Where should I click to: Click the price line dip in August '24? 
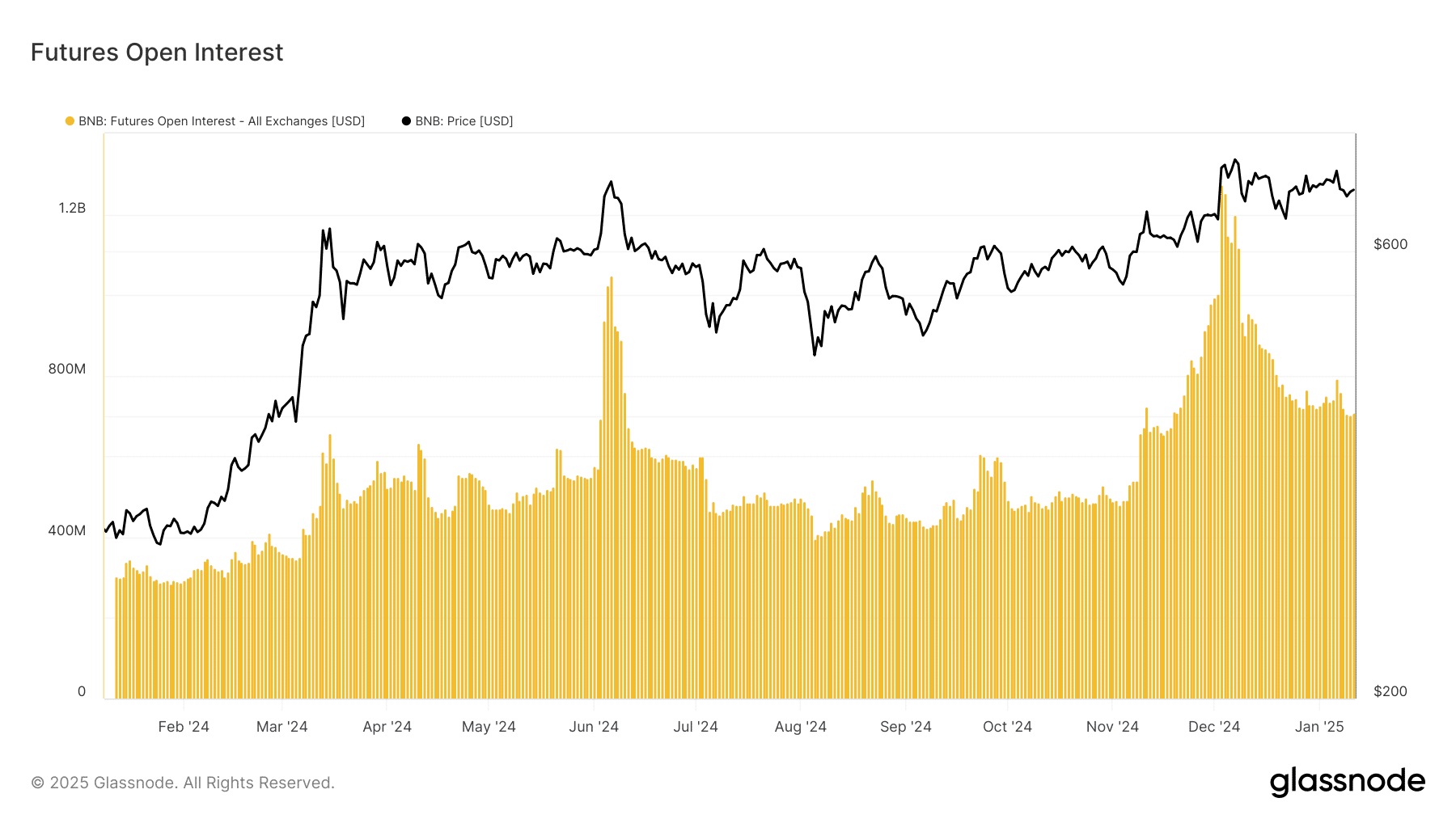coord(814,353)
